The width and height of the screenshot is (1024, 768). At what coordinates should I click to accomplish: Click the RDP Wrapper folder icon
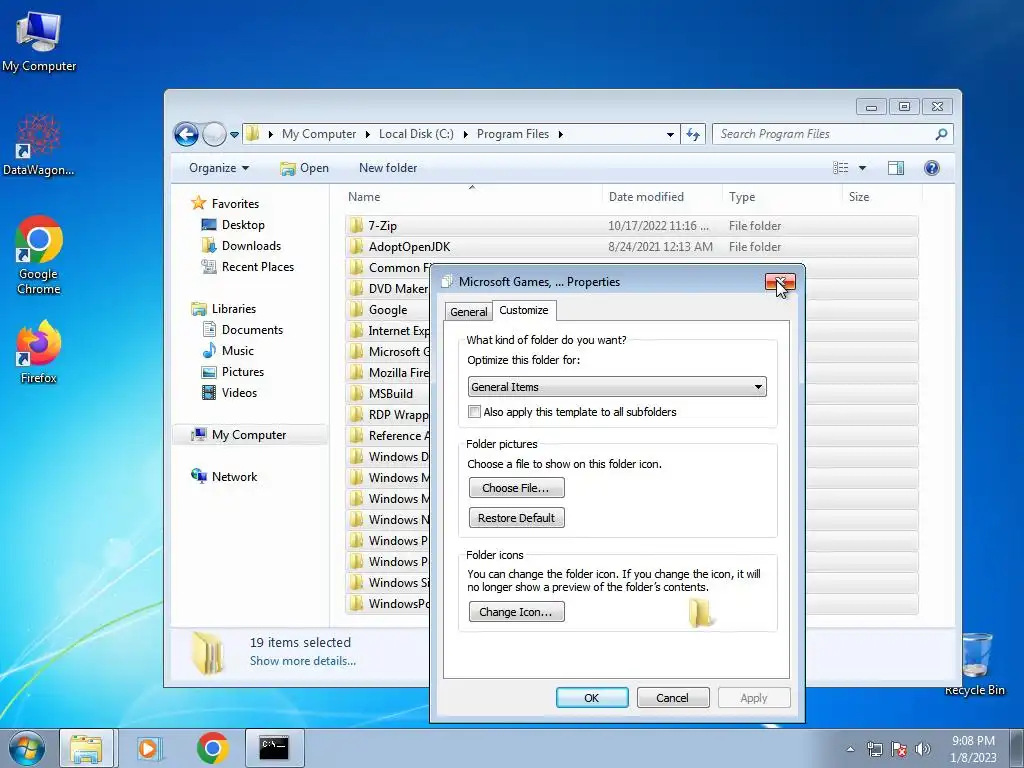coord(356,414)
